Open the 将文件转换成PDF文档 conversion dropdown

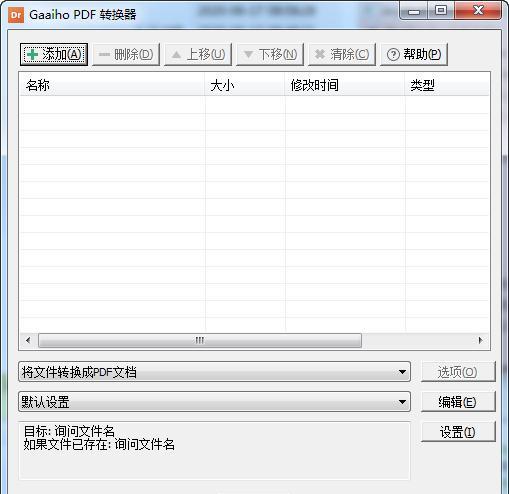pyautogui.click(x=214, y=372)
